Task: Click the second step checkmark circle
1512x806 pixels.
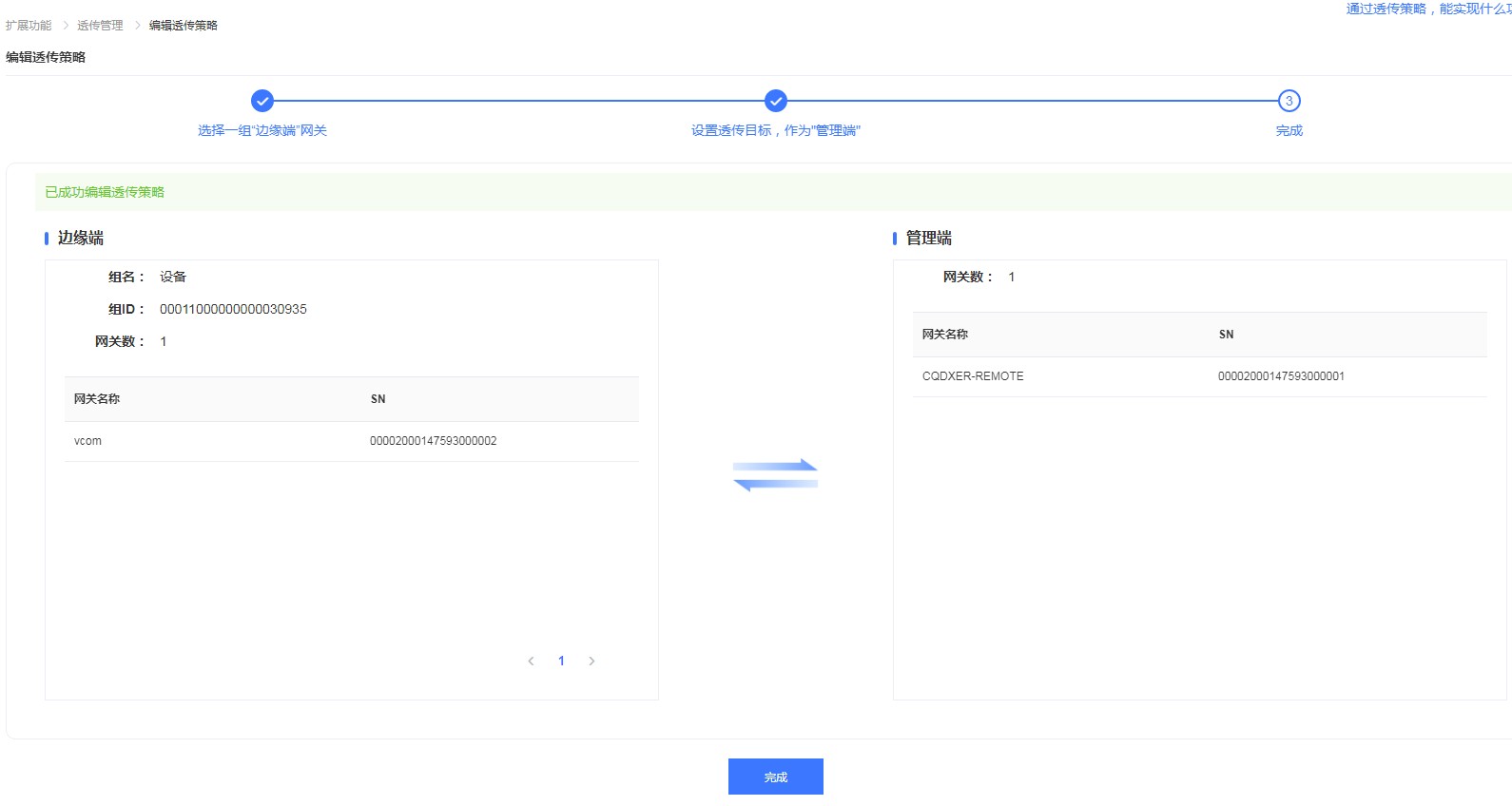Action: [776, 101]
